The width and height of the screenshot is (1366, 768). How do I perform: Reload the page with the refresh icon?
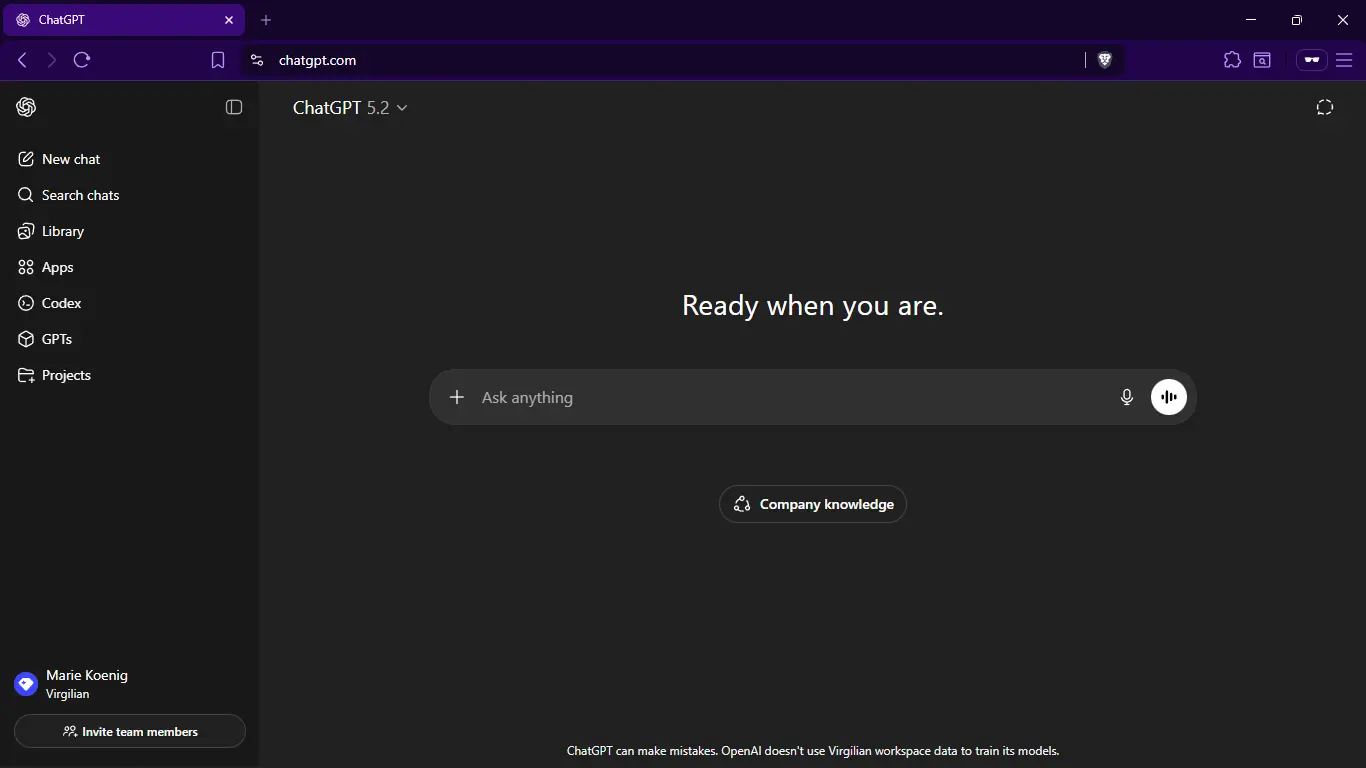tap(82, 60)
